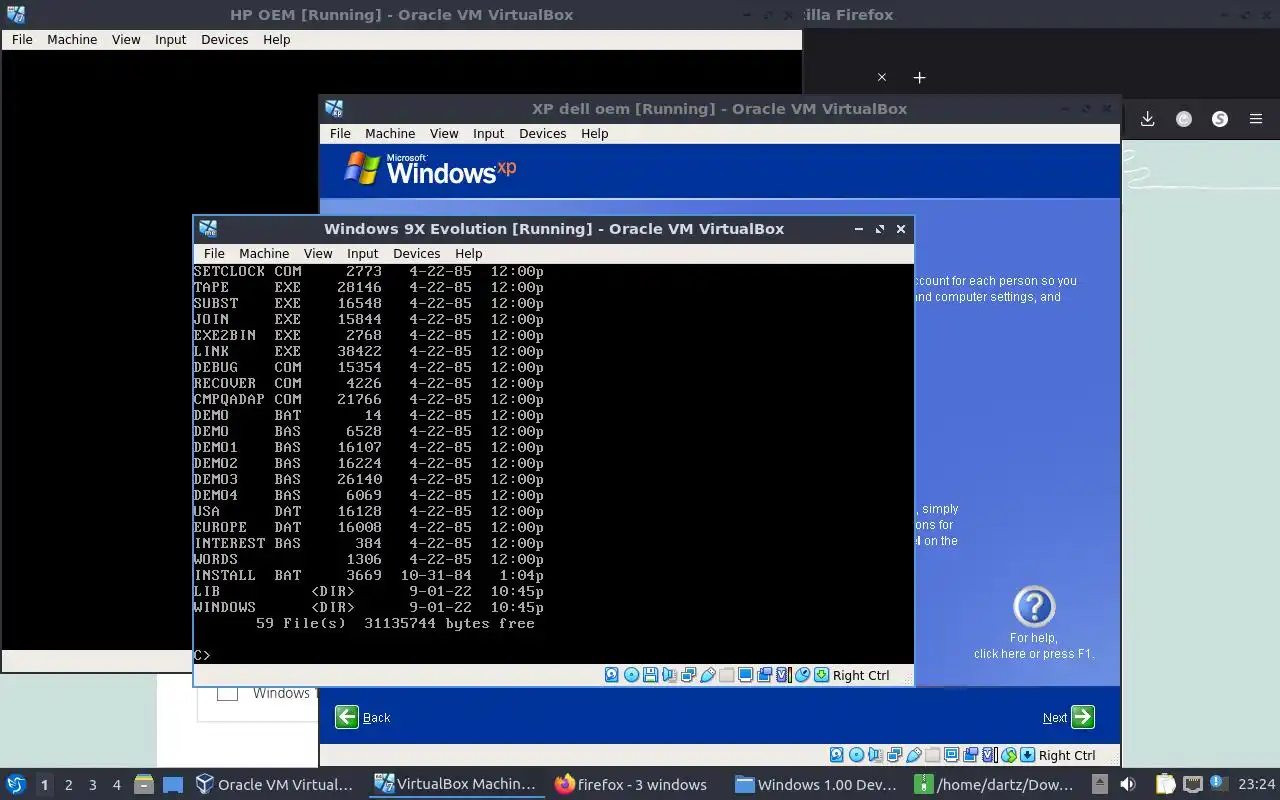Screen dimensions: 1280x800
Task: Click USB indicator in Windows 9X Evolution status bar
Action: point(708,675)
